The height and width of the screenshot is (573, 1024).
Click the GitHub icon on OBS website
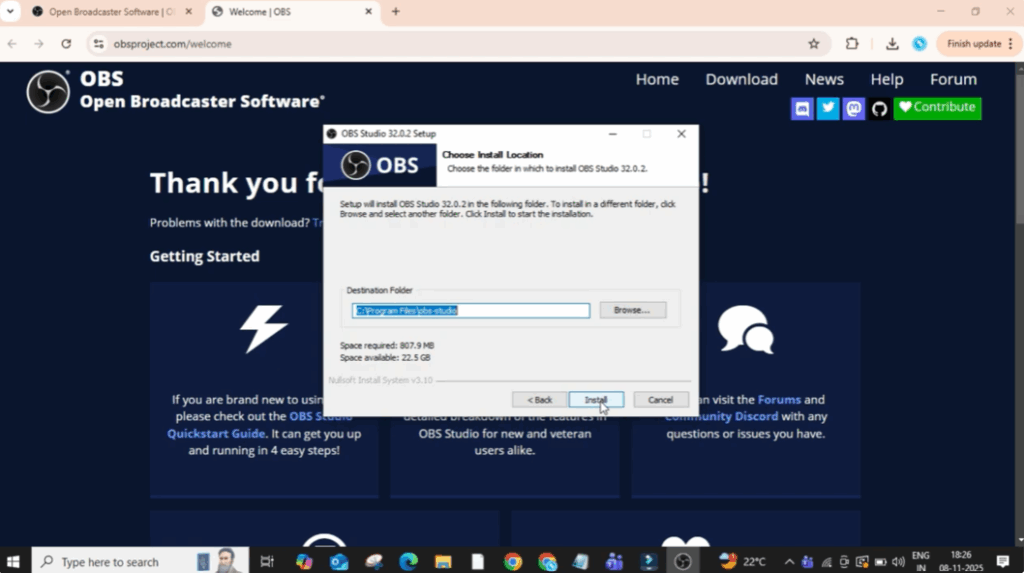click(879, 108)
